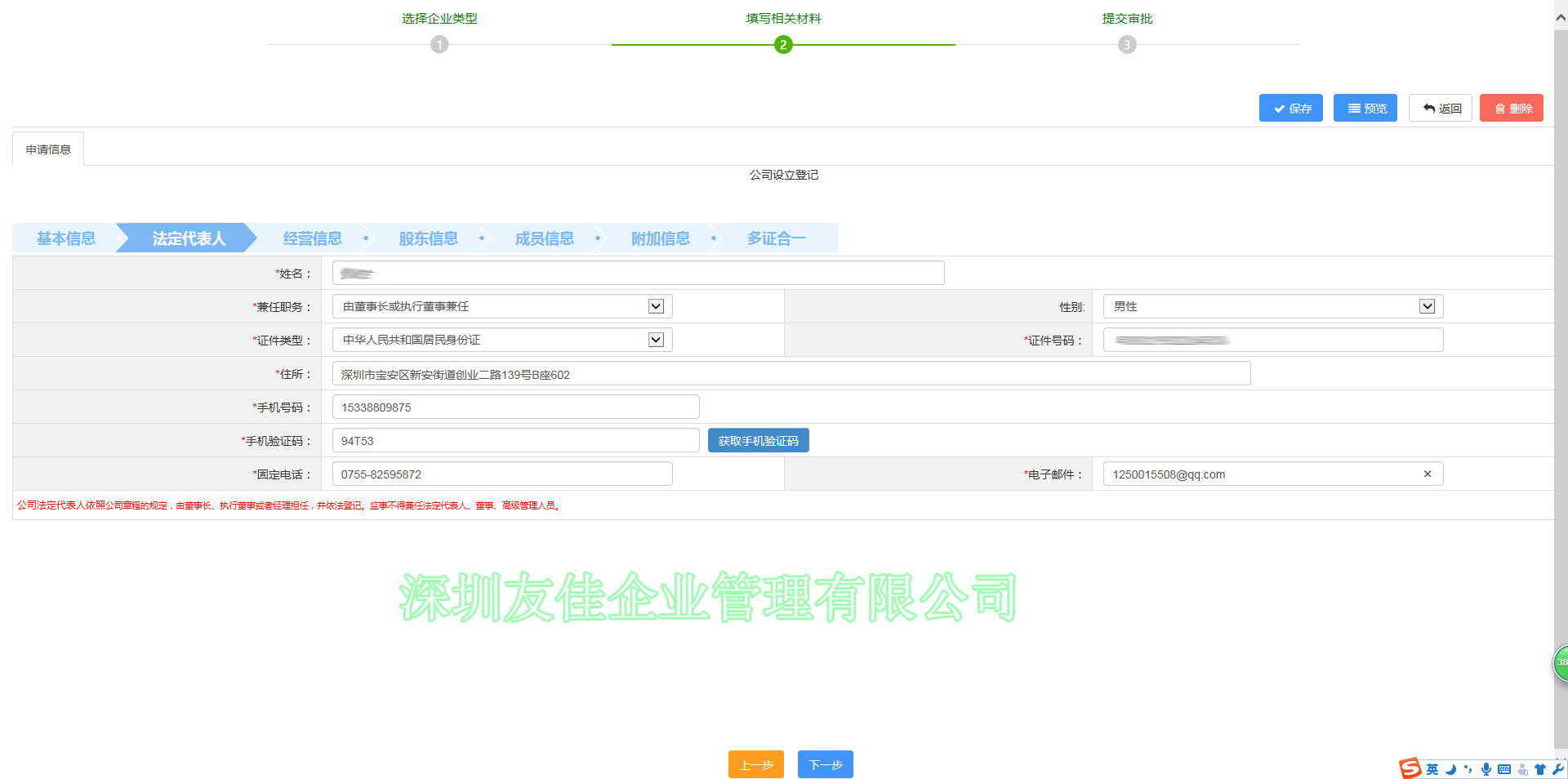Expand the 证件类型 dropdown

tap(656, 340)
